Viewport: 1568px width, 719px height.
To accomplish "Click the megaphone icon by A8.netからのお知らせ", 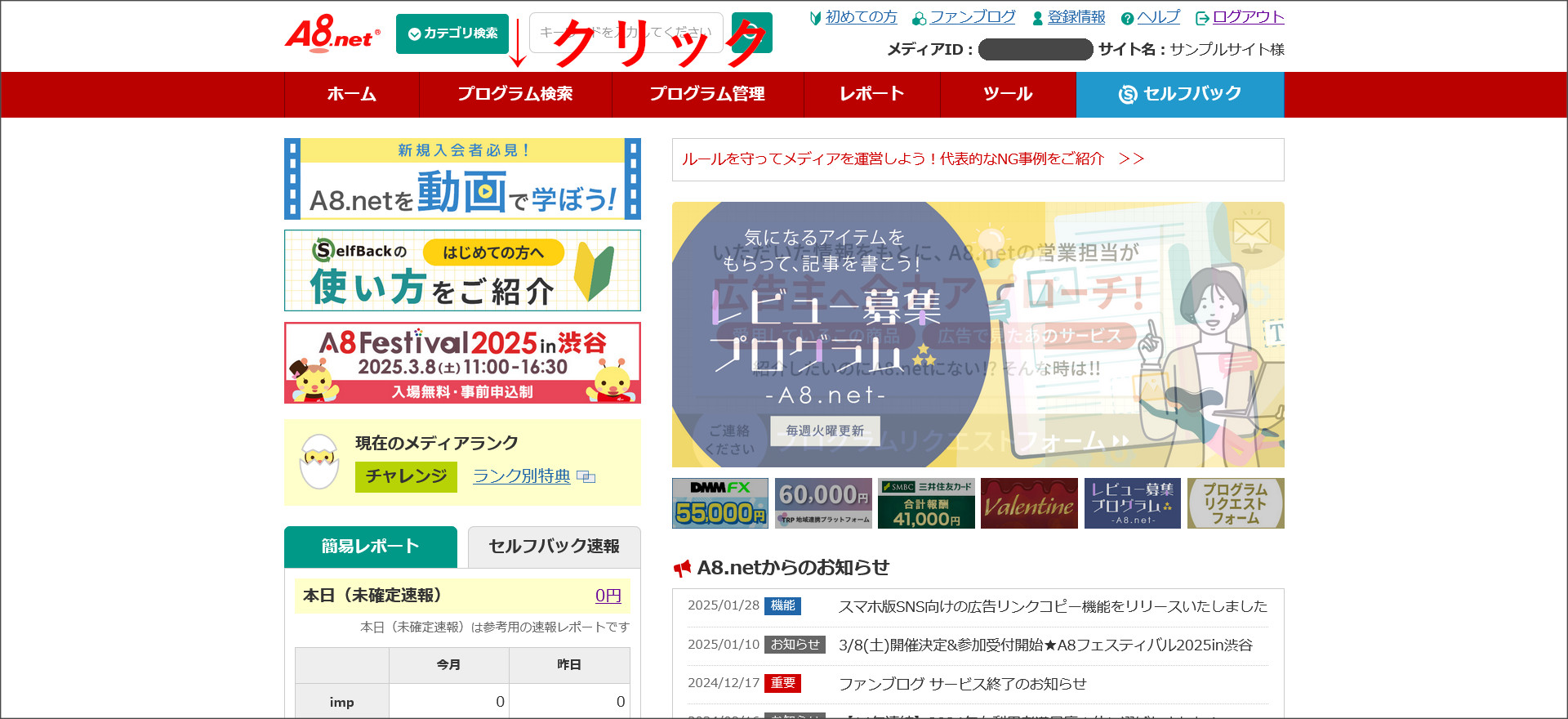I will click(682, 568).
